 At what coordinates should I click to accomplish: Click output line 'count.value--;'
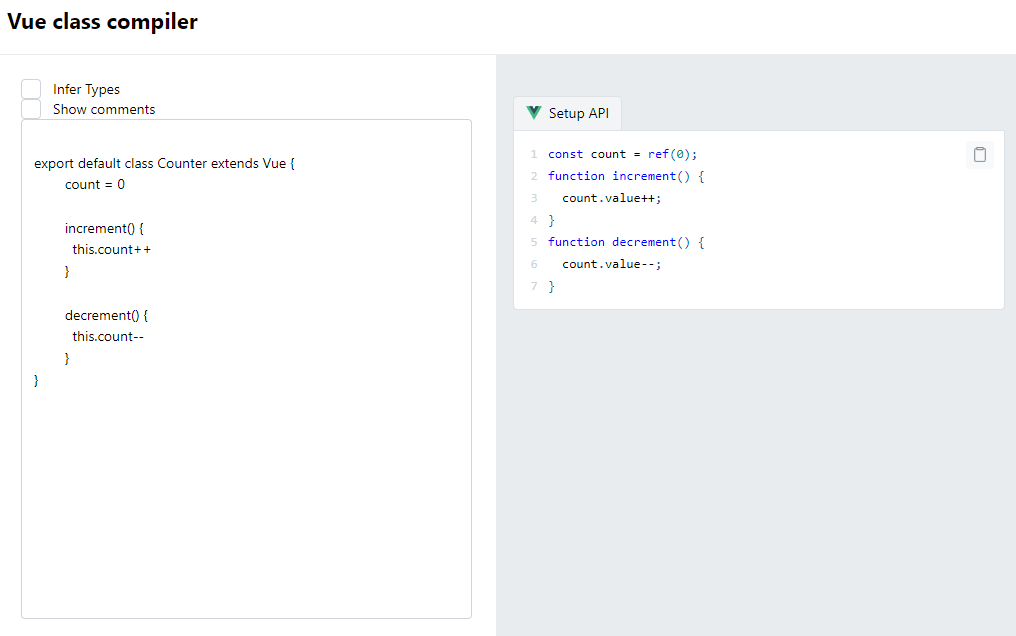pyautogui.click(x=612, y=264)
